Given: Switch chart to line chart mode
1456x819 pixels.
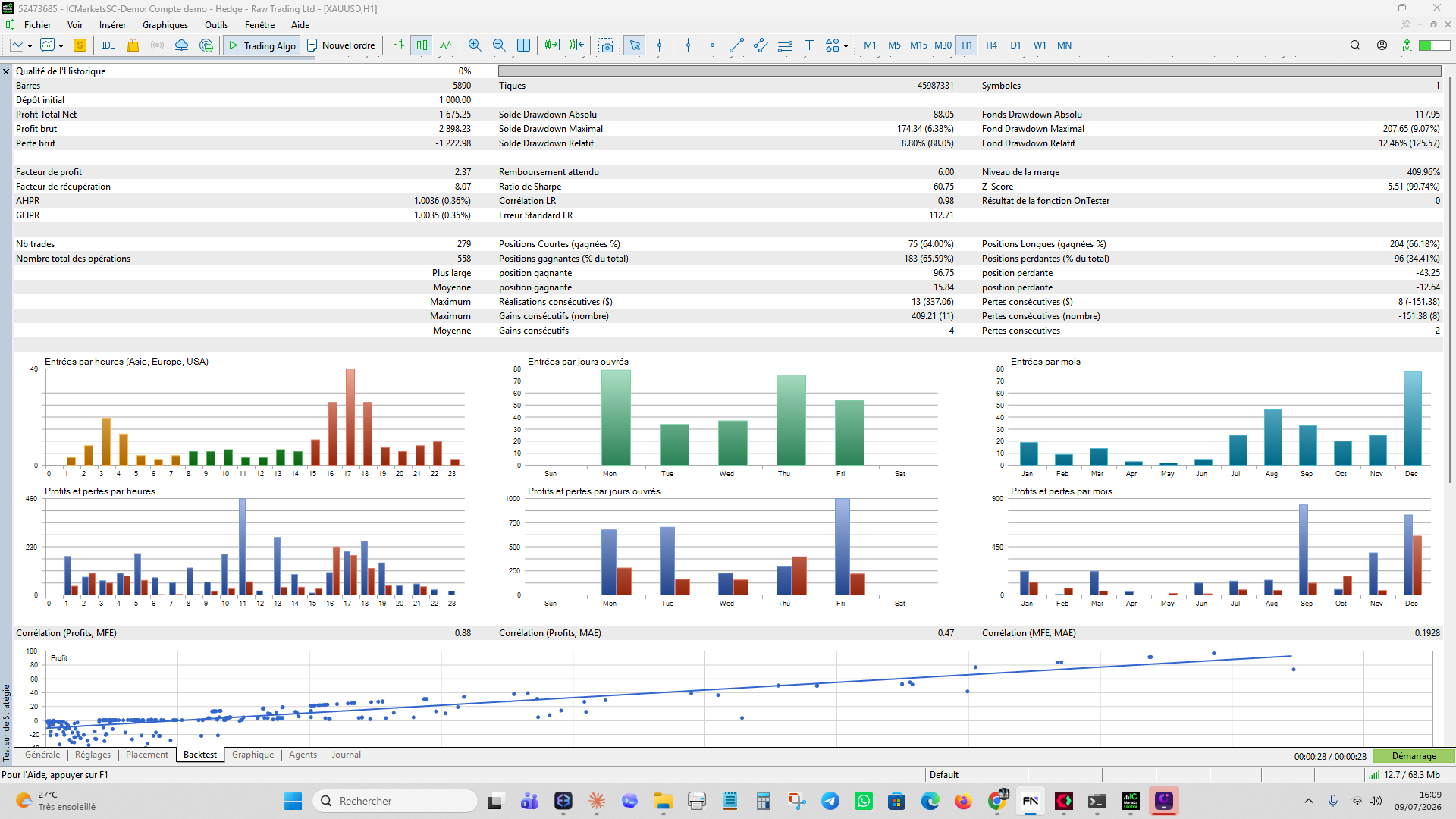Looking at the screenshot, I should pos(446,45).
